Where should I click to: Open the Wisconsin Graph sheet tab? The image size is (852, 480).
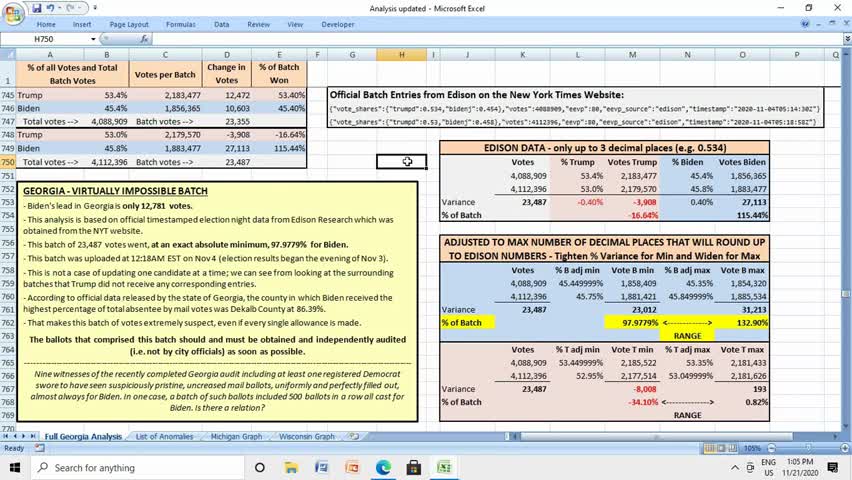[x=306, y=437]
